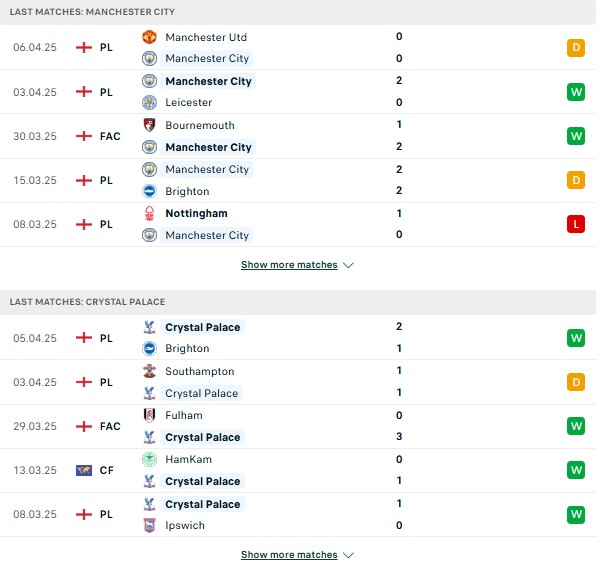600x577 pixels.
Task: Click the Bournemouth club crest
Action: click(x=149, y=125)
